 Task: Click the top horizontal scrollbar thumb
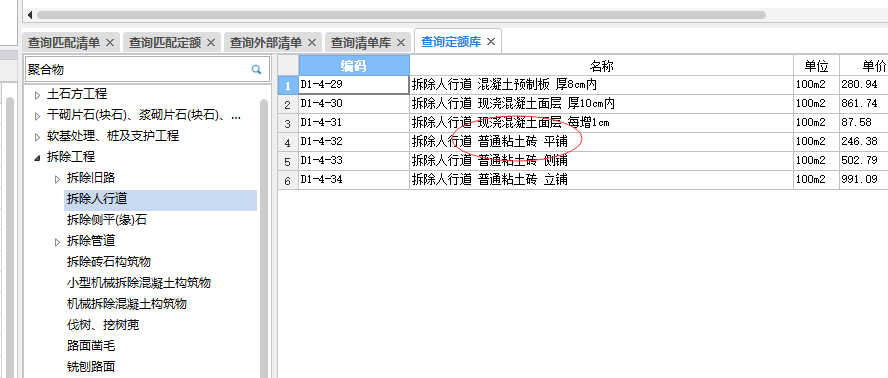[x=401, y=15]
